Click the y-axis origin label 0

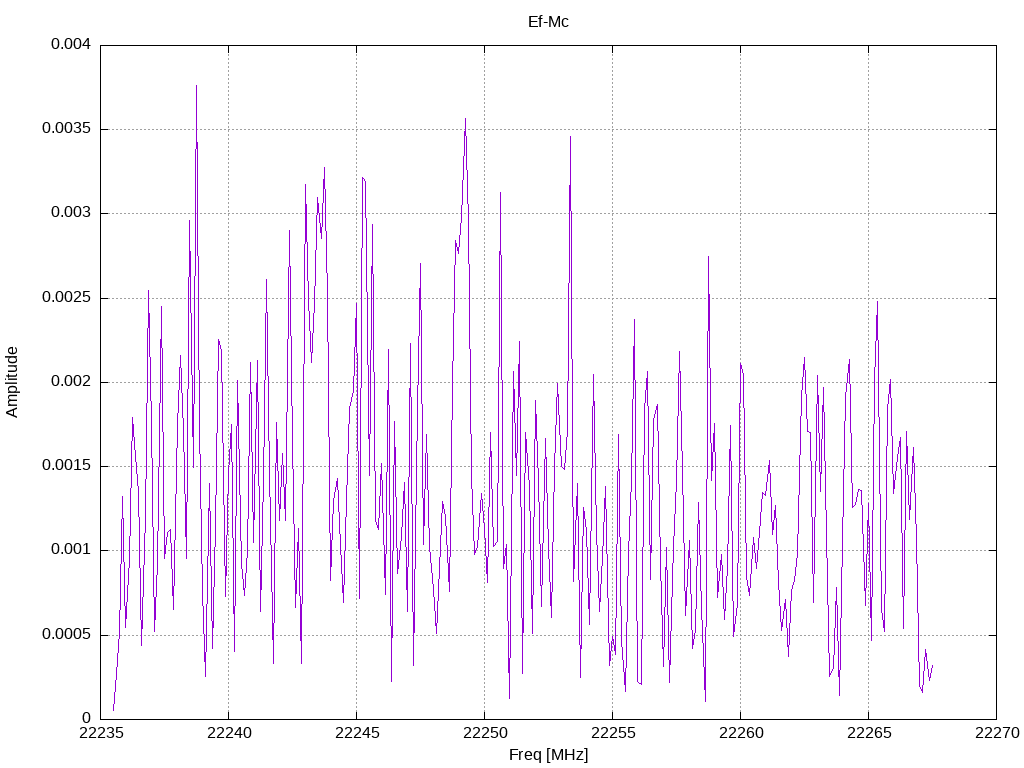tap(86, 718)
